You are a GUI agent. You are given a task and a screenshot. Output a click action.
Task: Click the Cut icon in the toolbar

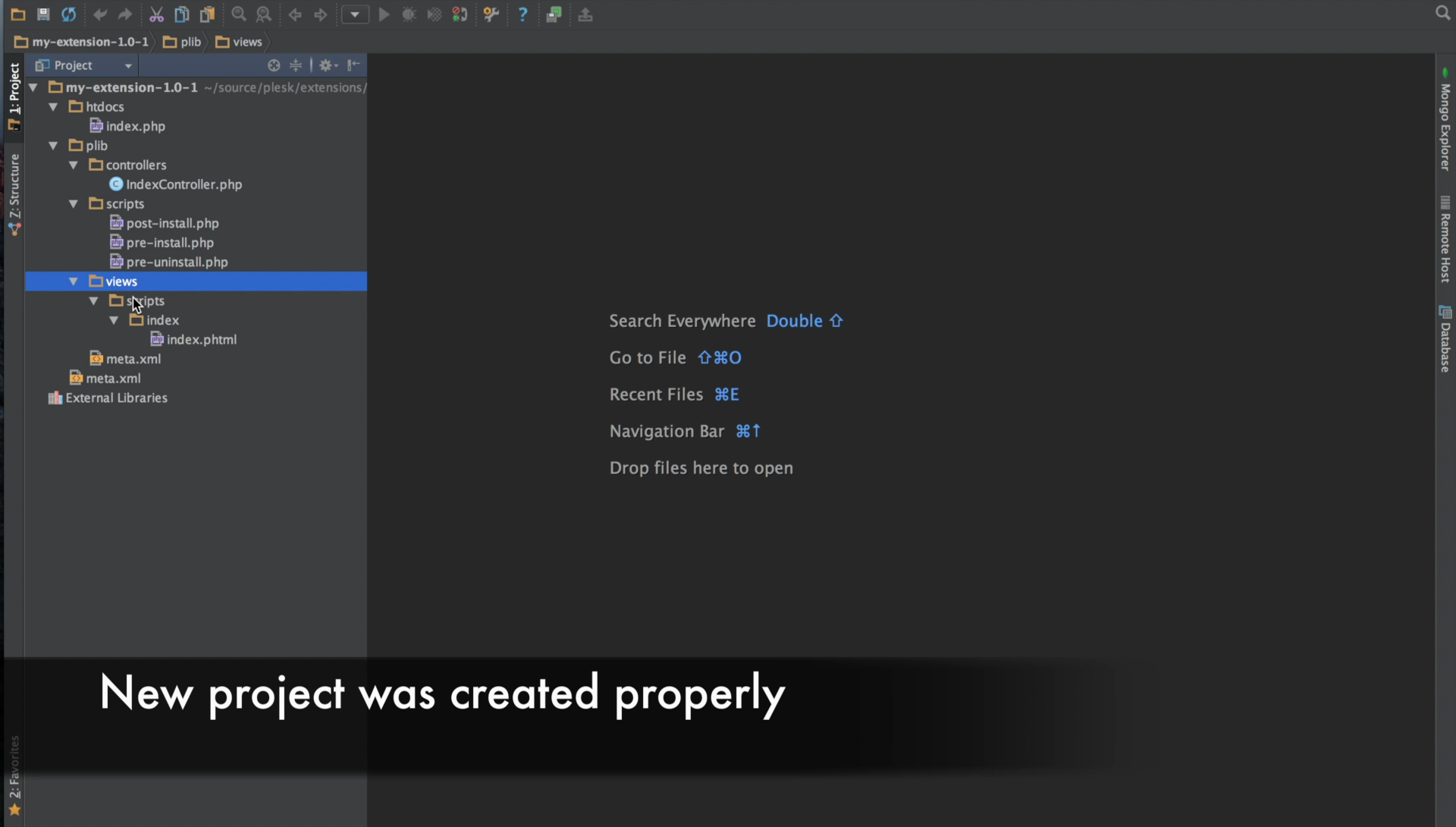[157, 14]
